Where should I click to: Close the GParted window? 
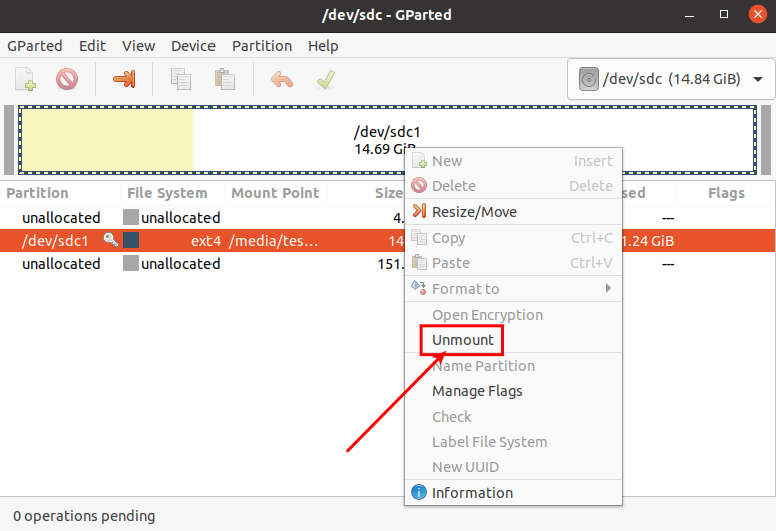(757, 14)
